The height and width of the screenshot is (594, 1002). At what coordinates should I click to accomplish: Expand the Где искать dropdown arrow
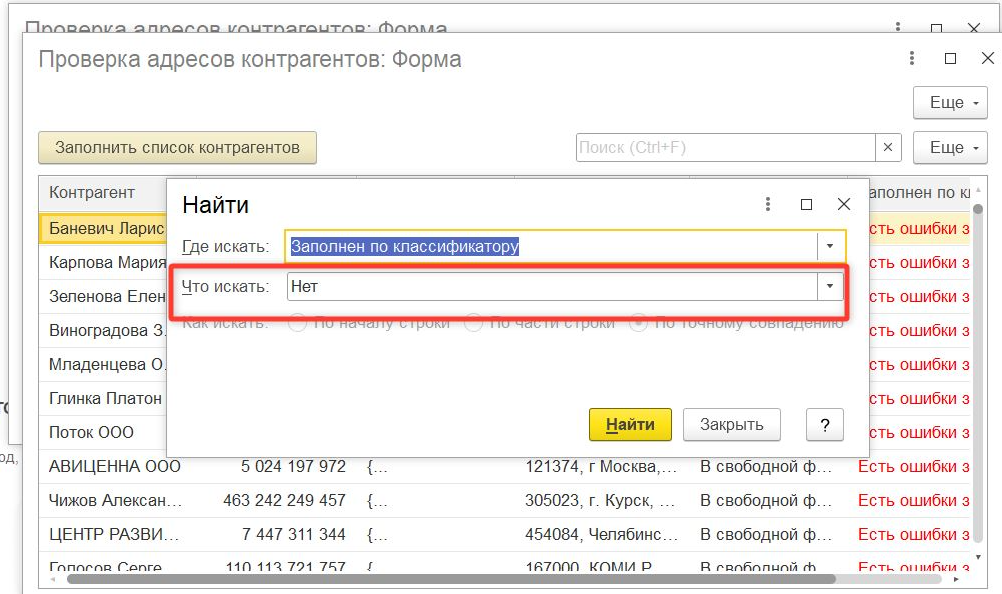[x=830, y=246]
